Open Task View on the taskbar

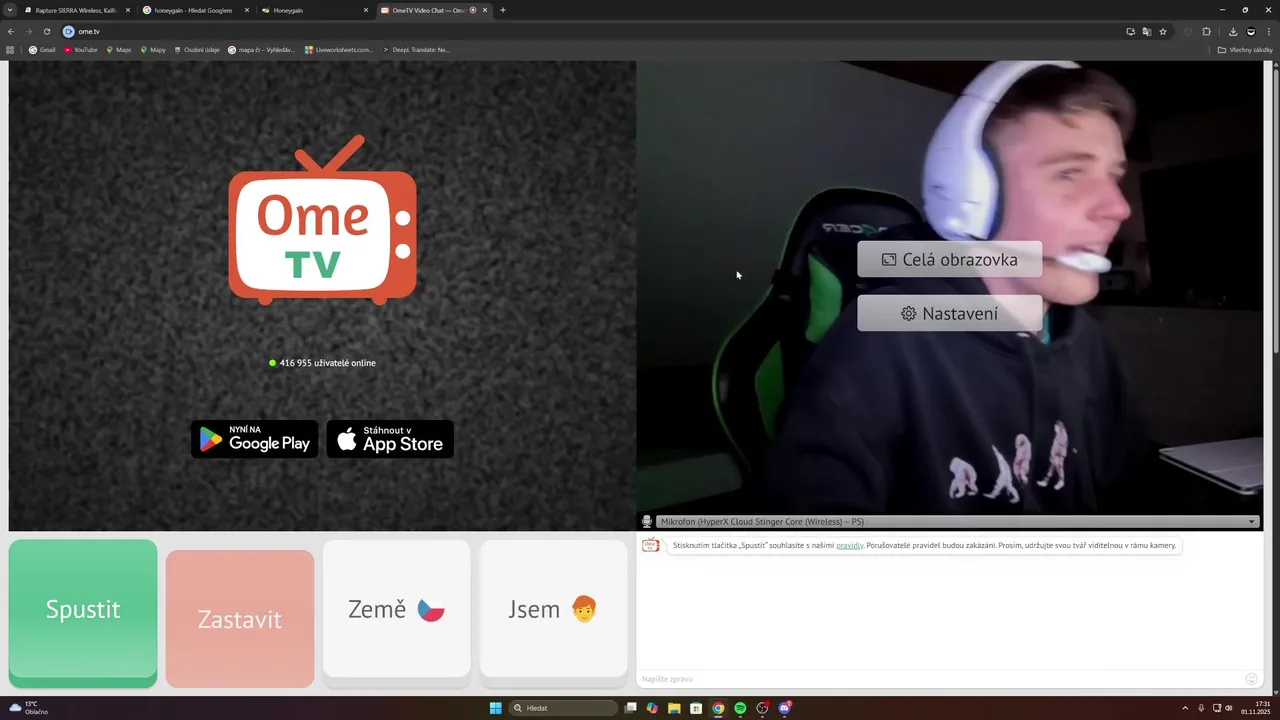tap(630, 708)
